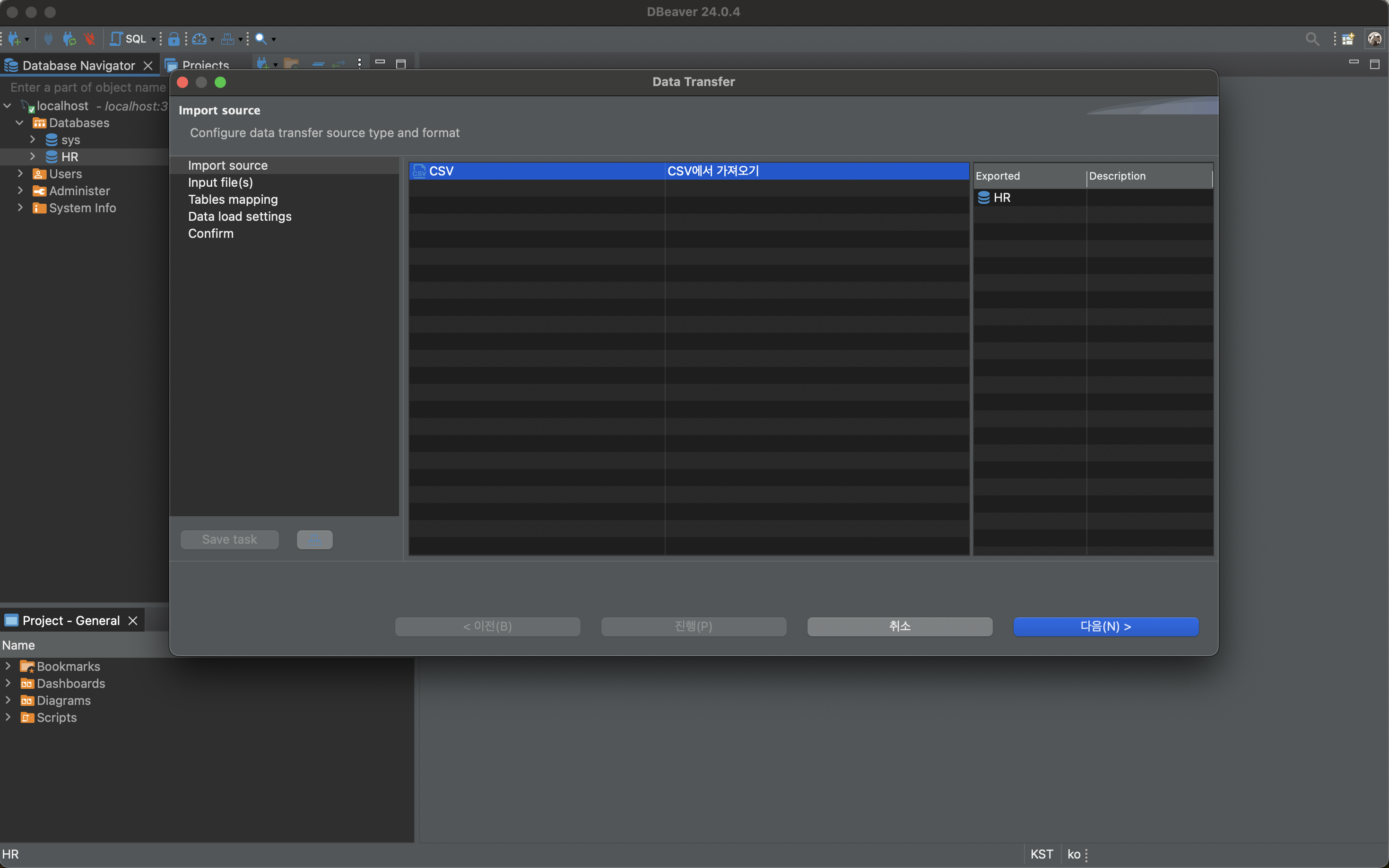
Task: Collapse the Databases folder
Action: pos(19,123)
